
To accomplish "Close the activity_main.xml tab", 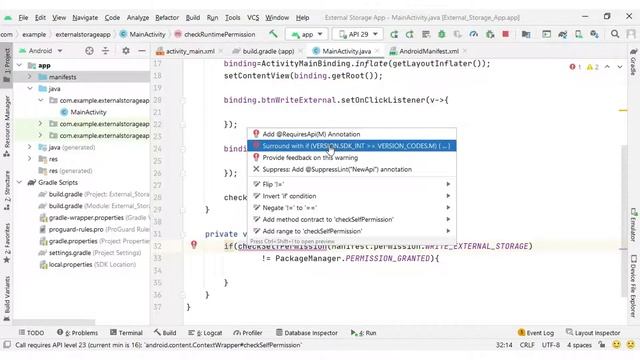I will coord(221,51).
